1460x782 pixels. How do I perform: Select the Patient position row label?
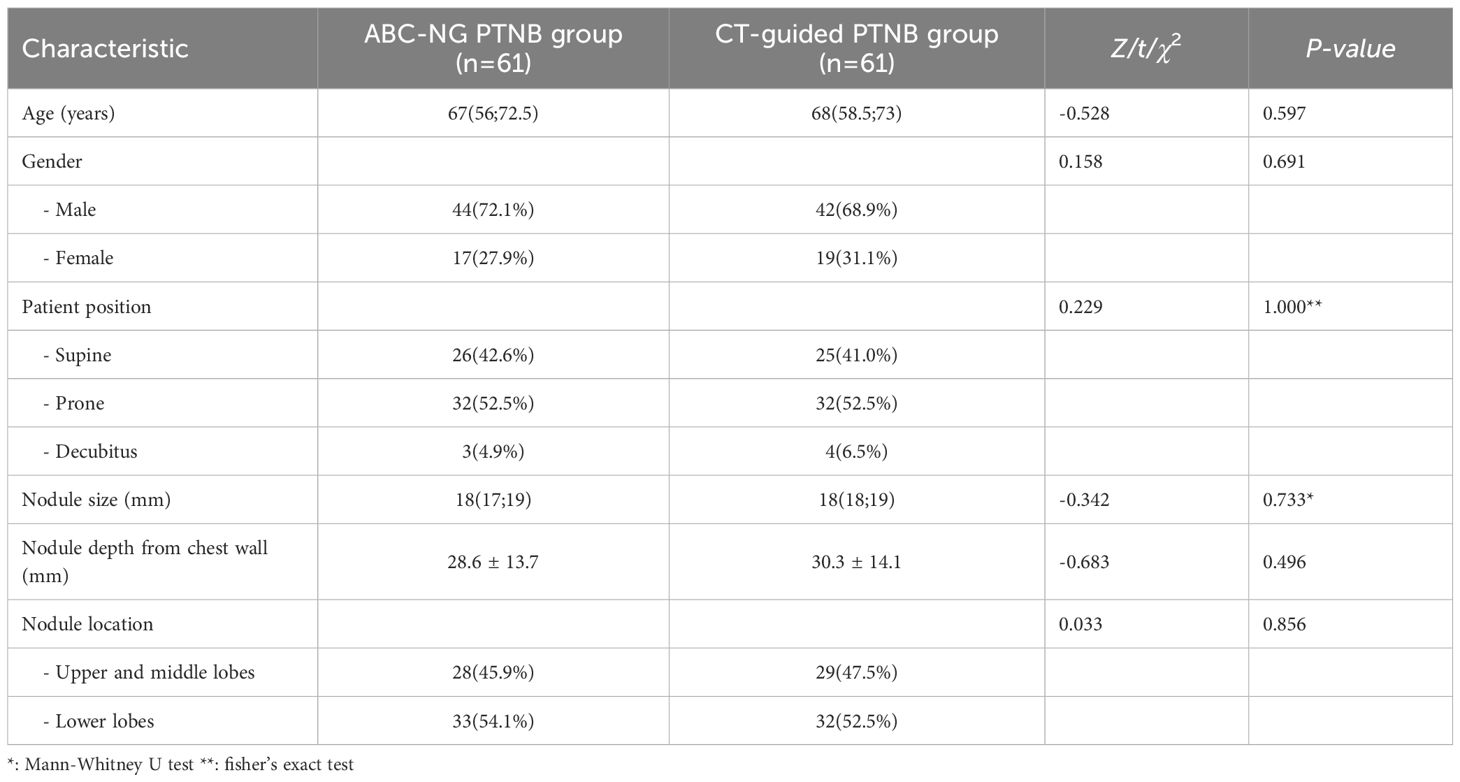86,306
